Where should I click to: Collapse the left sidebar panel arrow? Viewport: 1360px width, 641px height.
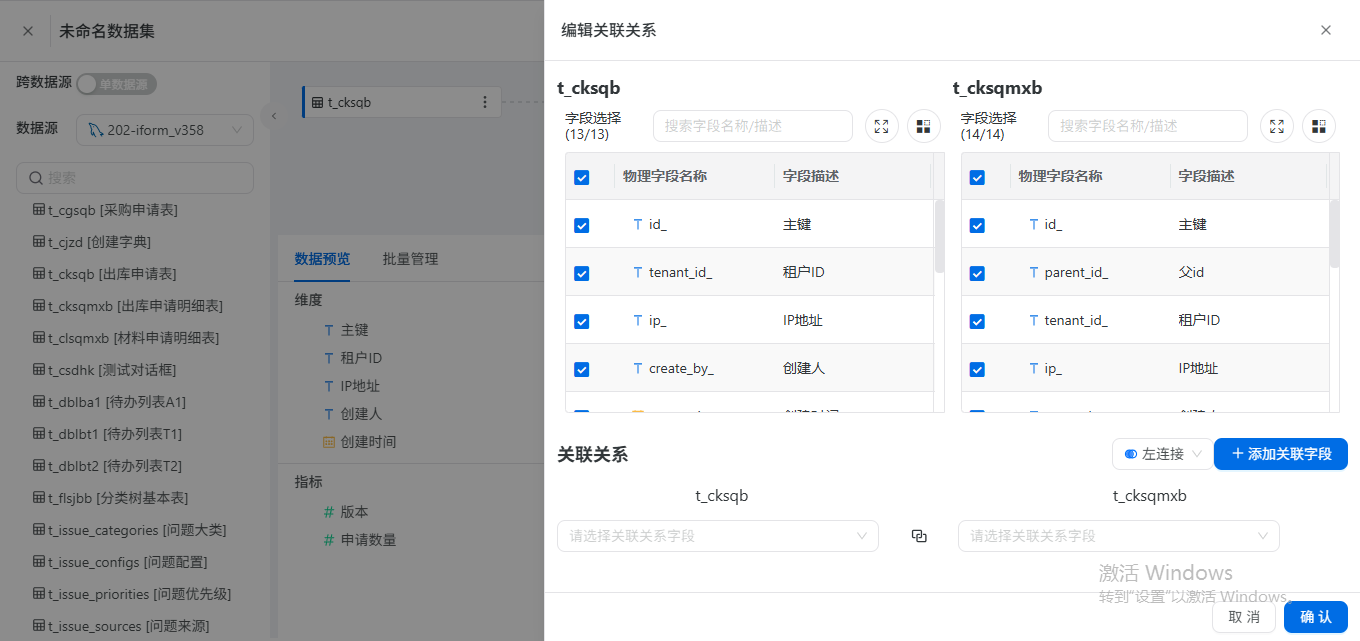(273, 116)
